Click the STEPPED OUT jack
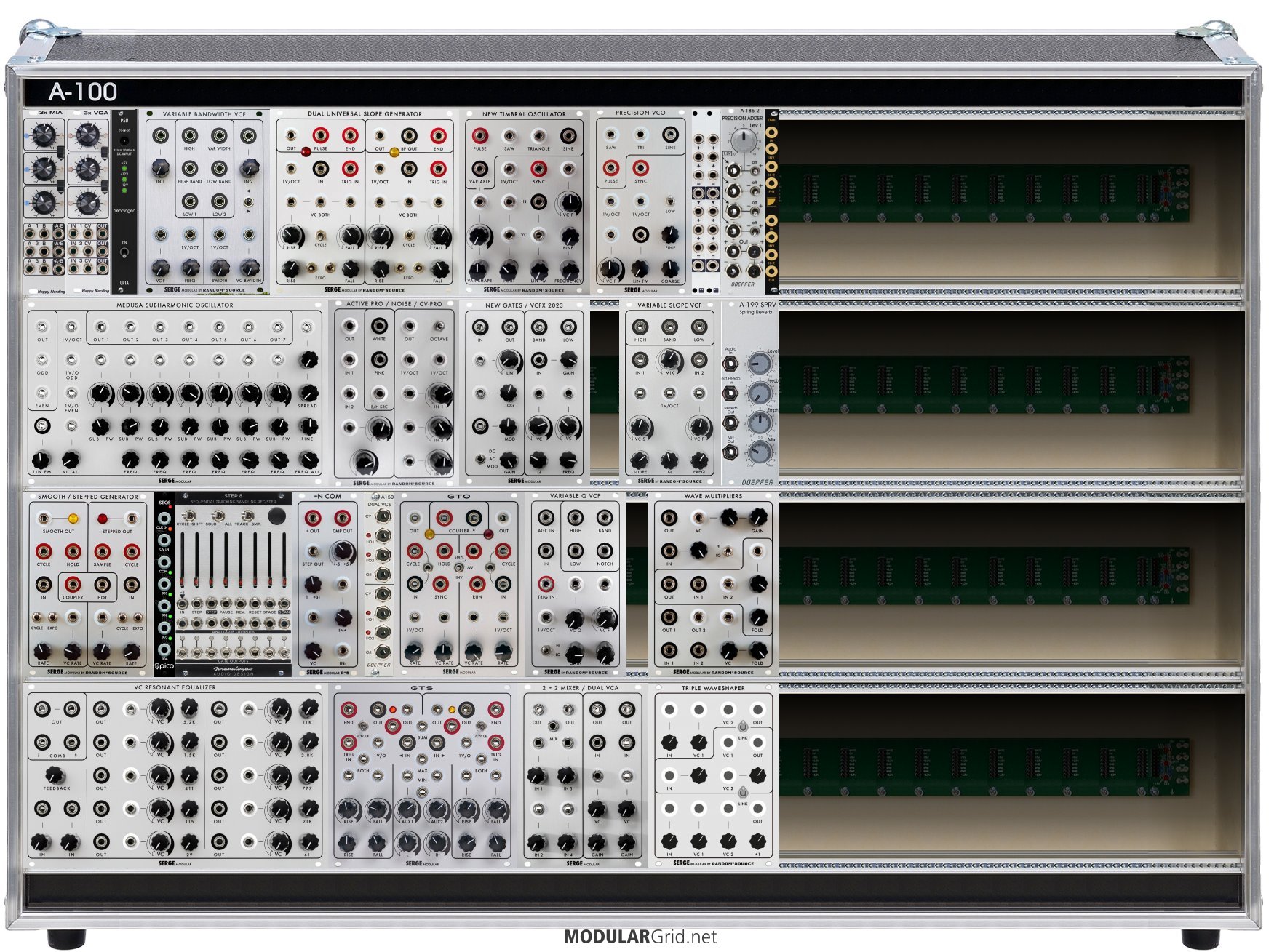 click(x=131, y=519)
